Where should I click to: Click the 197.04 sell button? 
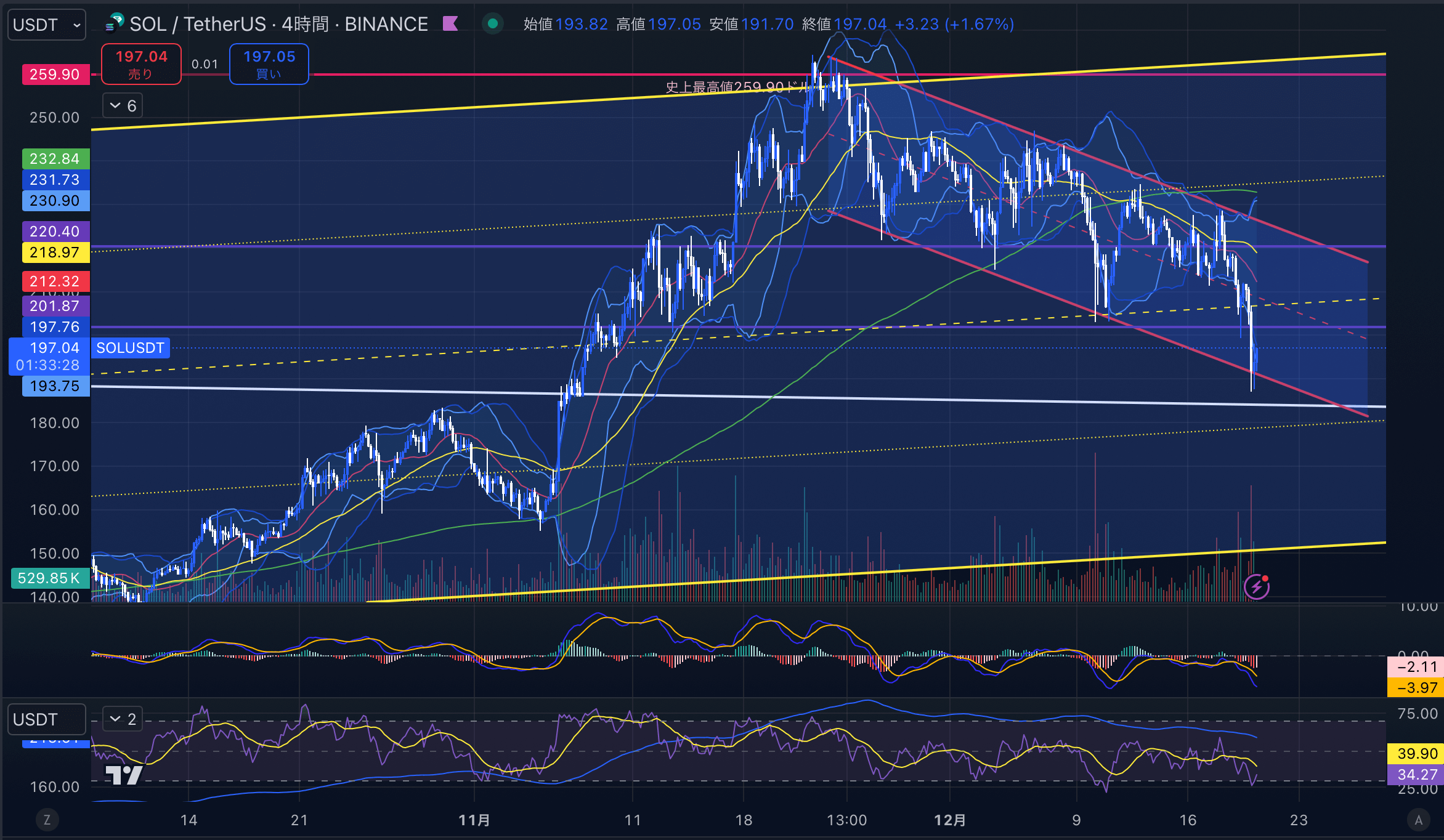(x=141, y=64)
